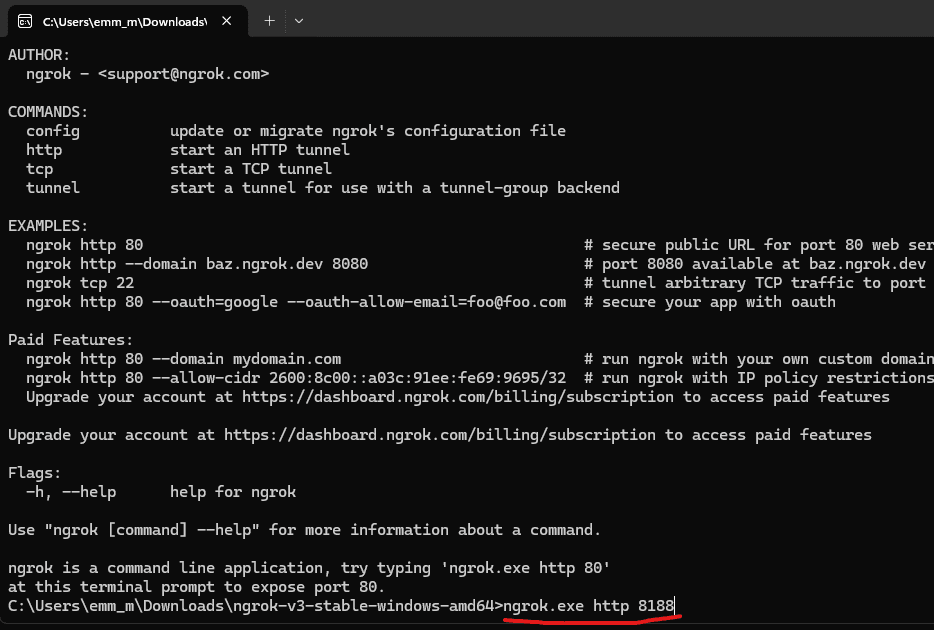Click the config command entry

(52, 130)
